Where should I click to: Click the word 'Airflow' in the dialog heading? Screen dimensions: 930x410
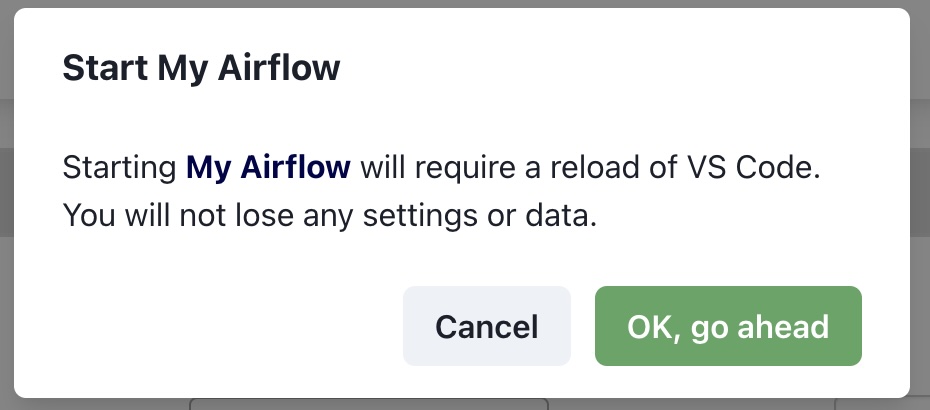279,67
